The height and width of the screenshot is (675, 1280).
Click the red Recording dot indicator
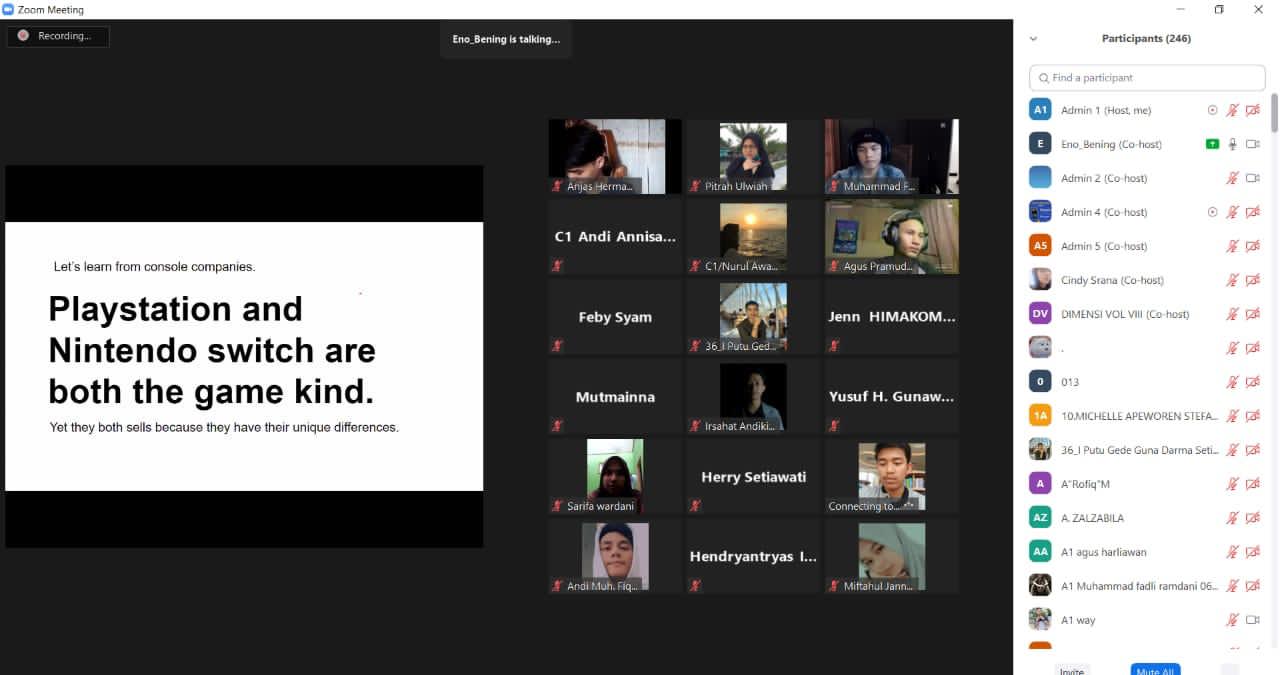click(x=23, y=36)
